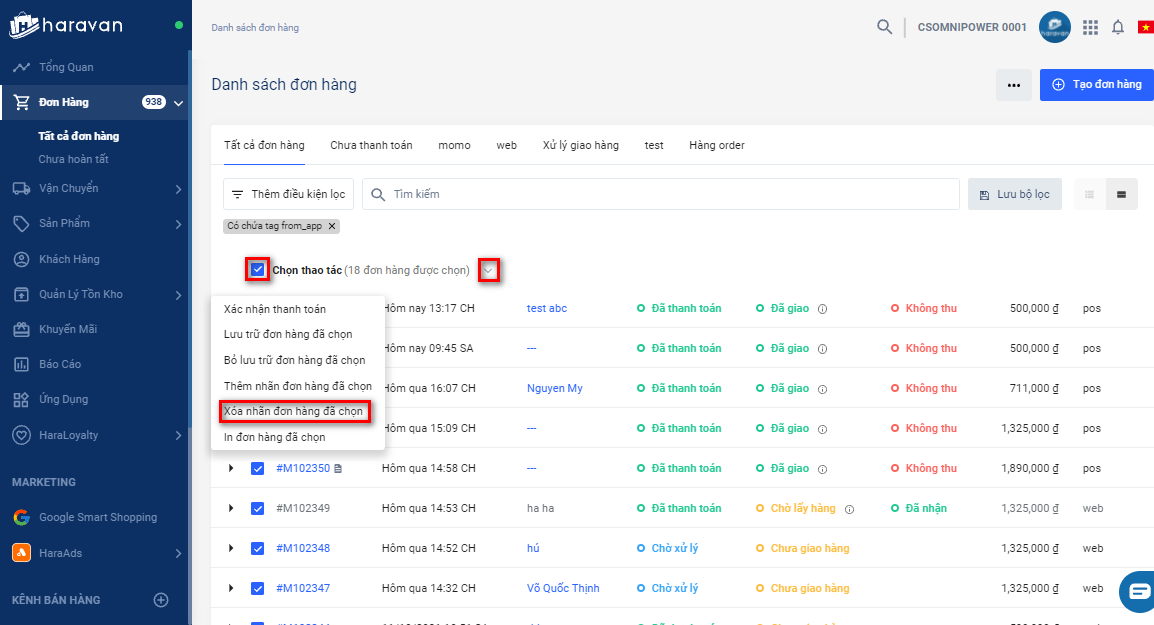The image size is (1154, 625).
Task: Open the notifications bell
Action: 1118,27
